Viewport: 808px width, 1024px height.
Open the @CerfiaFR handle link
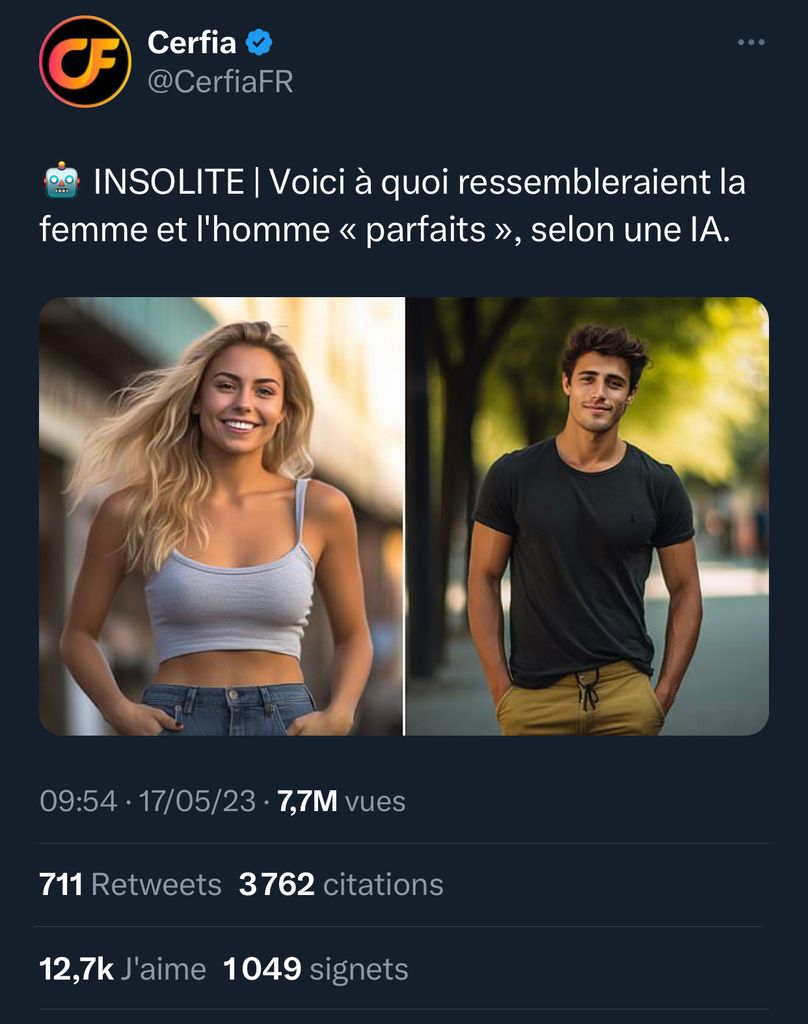(x=220, y=82)
